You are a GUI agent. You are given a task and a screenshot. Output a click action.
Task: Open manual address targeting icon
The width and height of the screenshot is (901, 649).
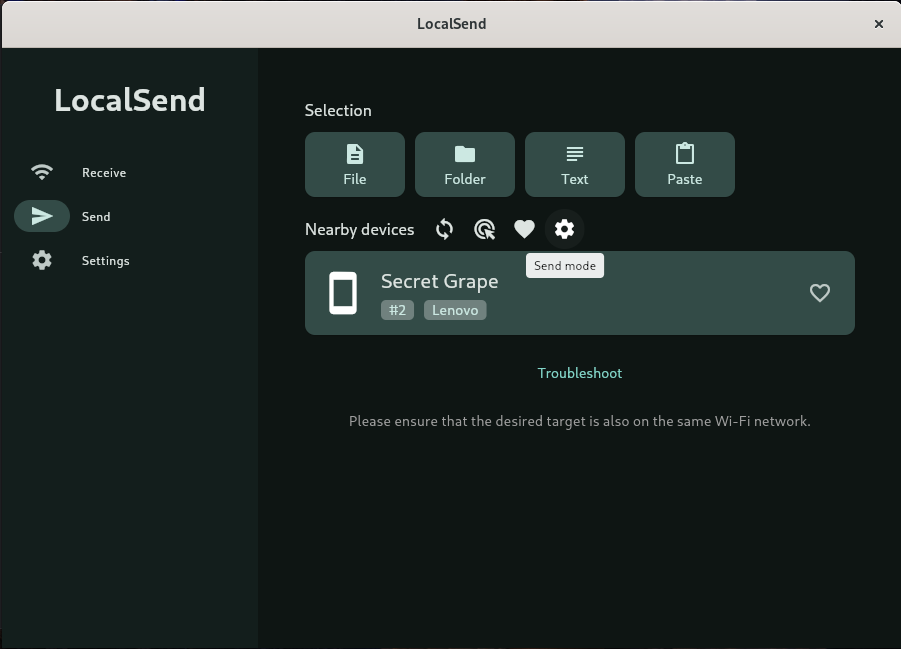coord(484,229)
